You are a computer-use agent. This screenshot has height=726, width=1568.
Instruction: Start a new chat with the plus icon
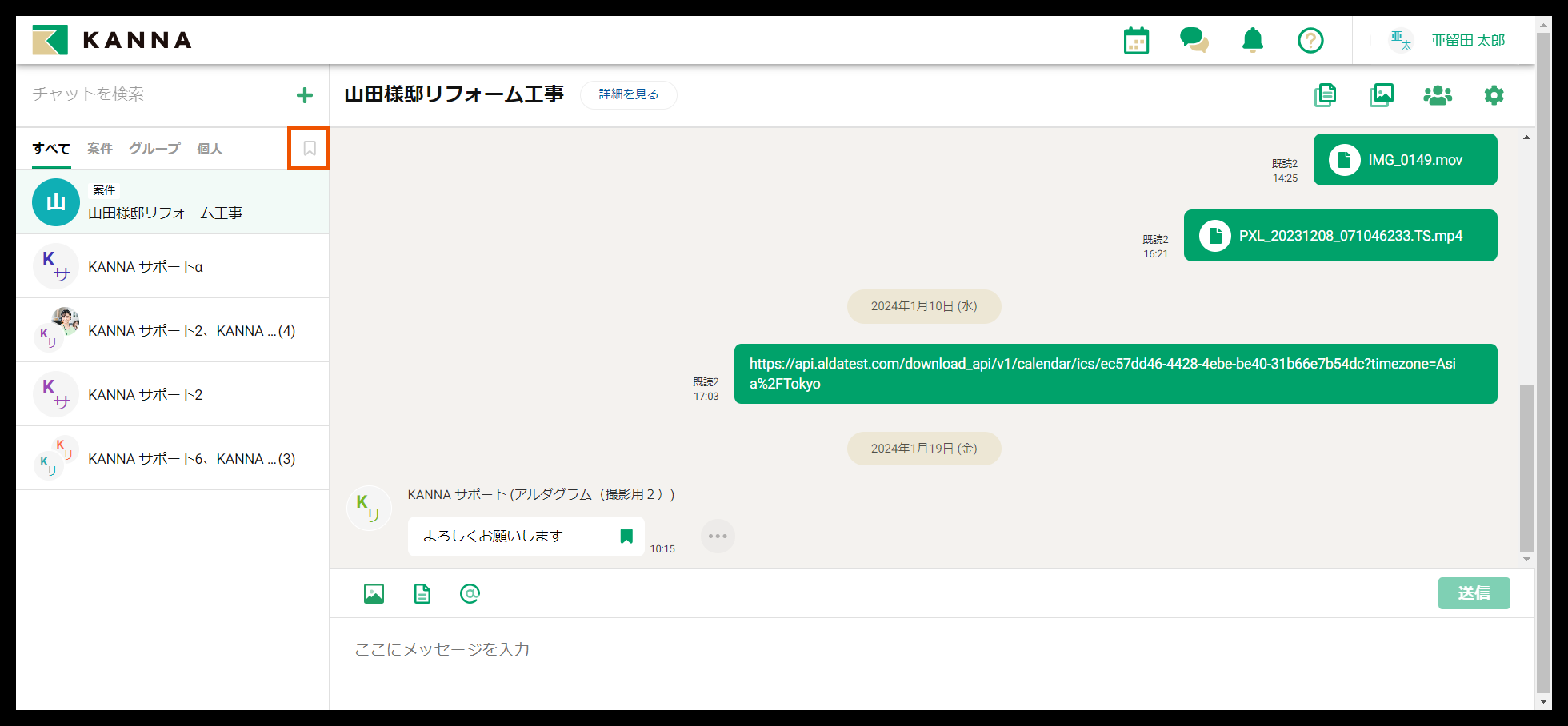pos(305,94)
